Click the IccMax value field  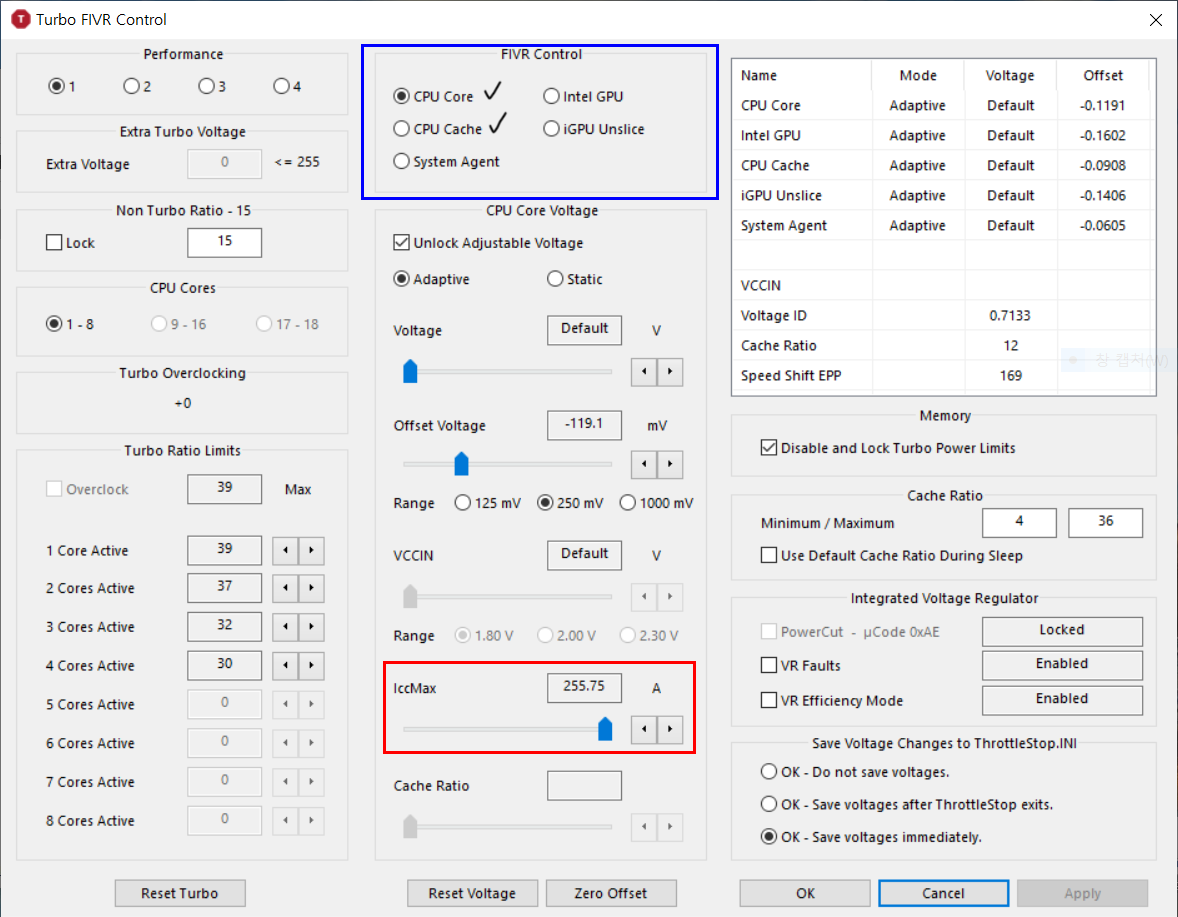(584, 687)
